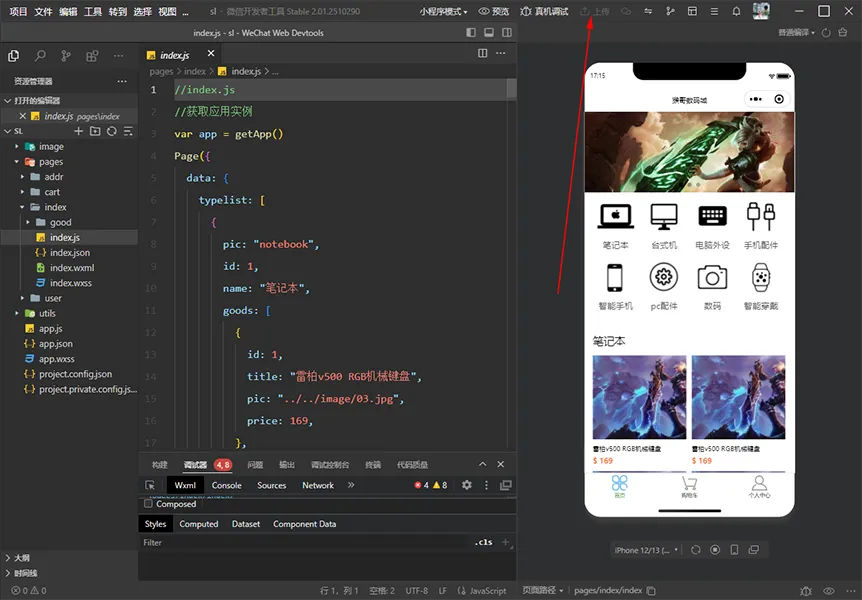This screenshot has width=862, height=600.
Task: Tap 个人中心 tab in simulator
Action: point(759,487)
